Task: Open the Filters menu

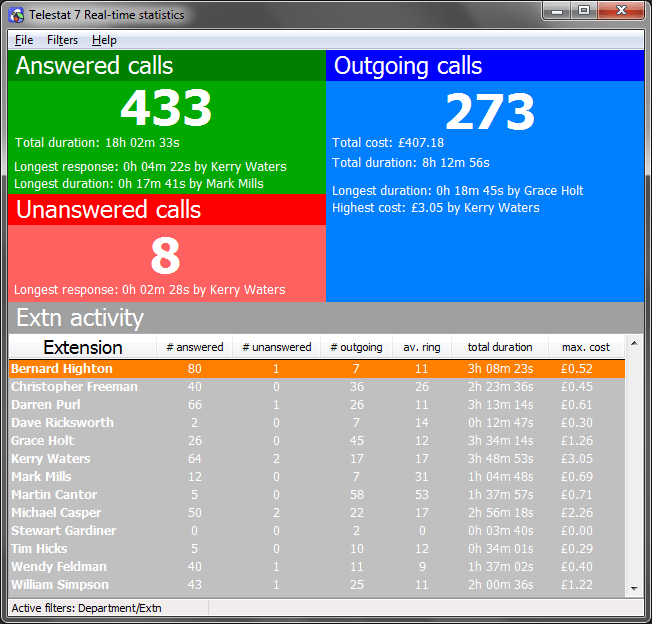Action: pyautogui.click(x=62, y=40)
